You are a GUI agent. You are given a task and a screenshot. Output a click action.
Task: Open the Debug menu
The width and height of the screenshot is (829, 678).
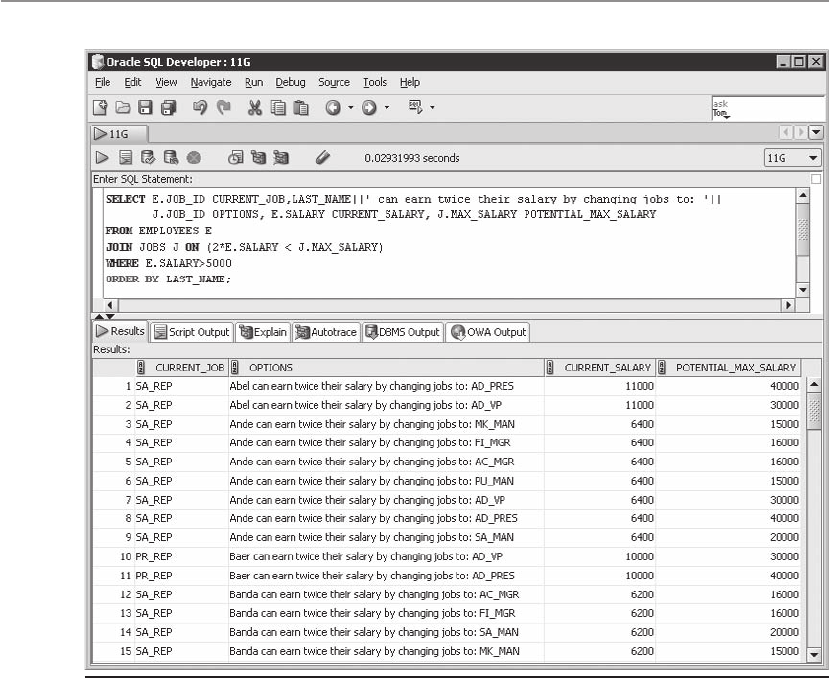pos(290,83)
